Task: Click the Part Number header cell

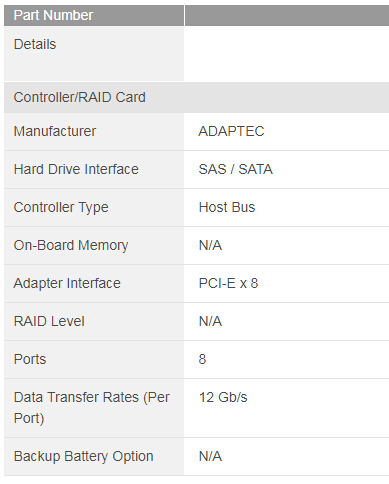Action: point(94,15)
